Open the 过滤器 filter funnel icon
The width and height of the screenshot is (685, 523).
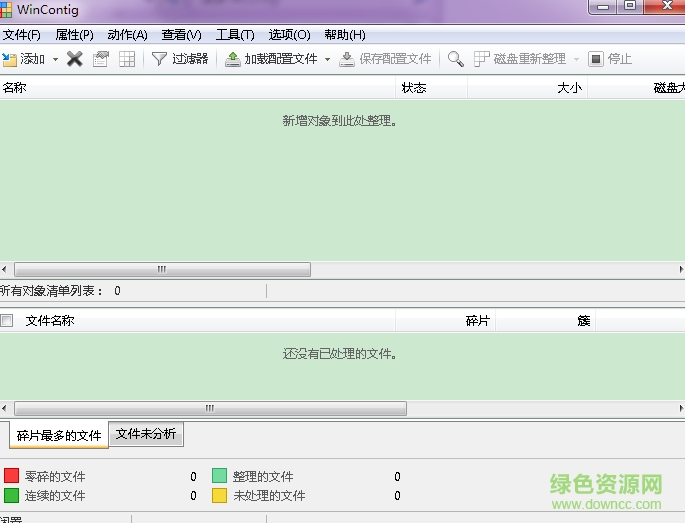point(159,59)
